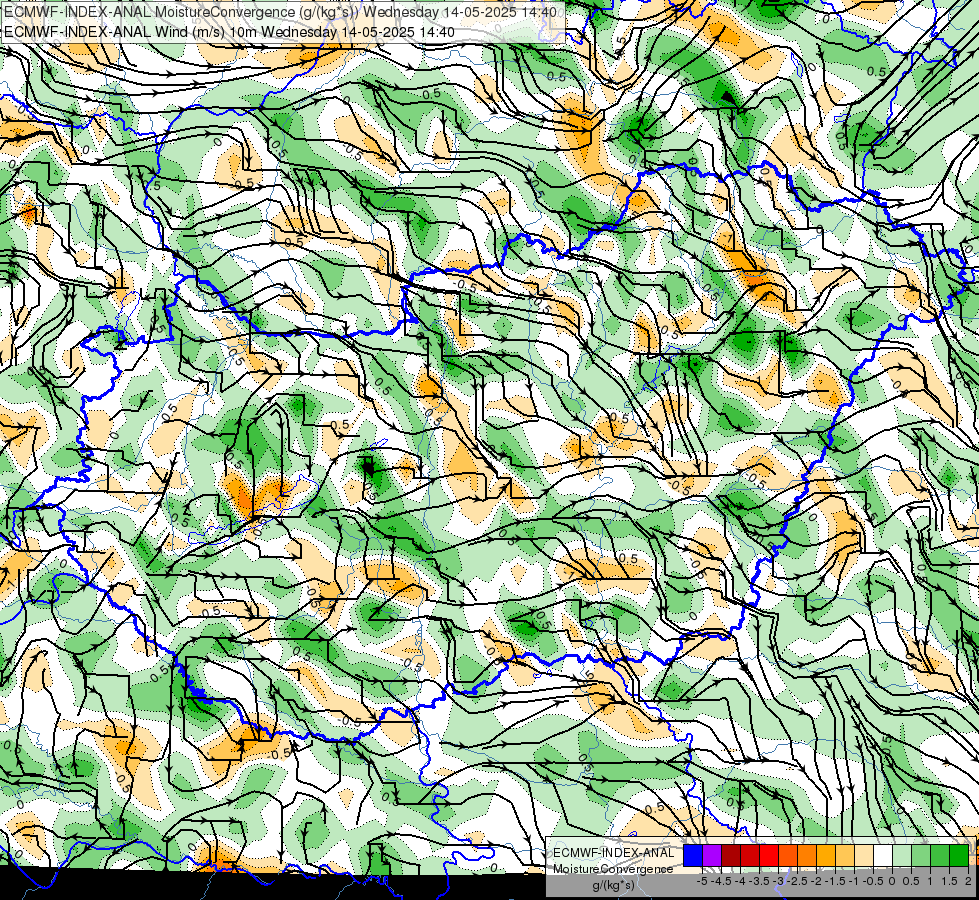
Task: Click the -4.5 value on the legend scale
Action: pos(721,881)
